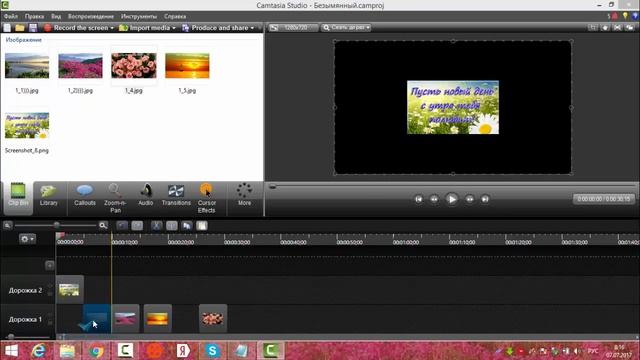Toggle full screen preview icon
Viewport: 640px width, 360px height.
coord(618,27)
